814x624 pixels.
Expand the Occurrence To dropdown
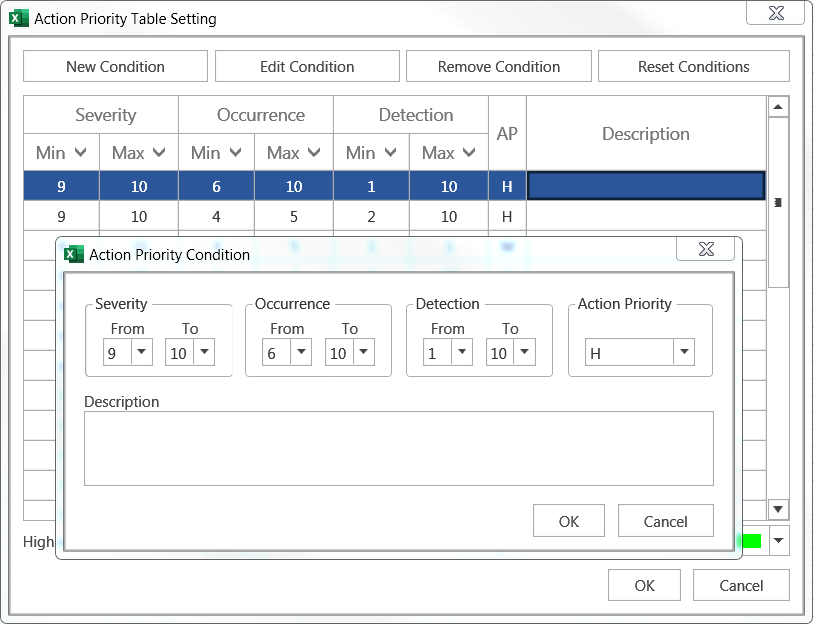click(363, 352)
